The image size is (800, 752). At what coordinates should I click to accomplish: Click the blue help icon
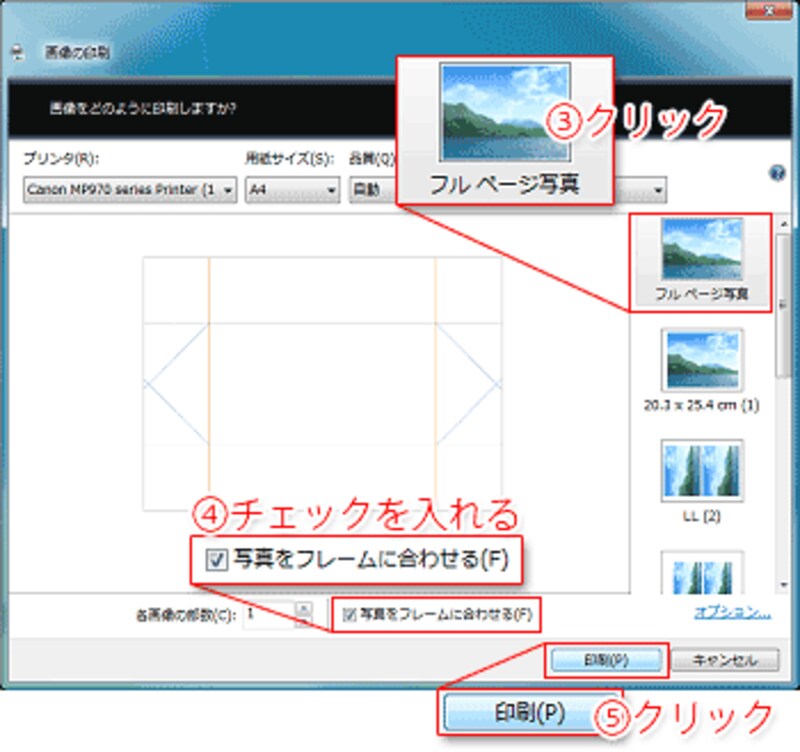point(777,173)
